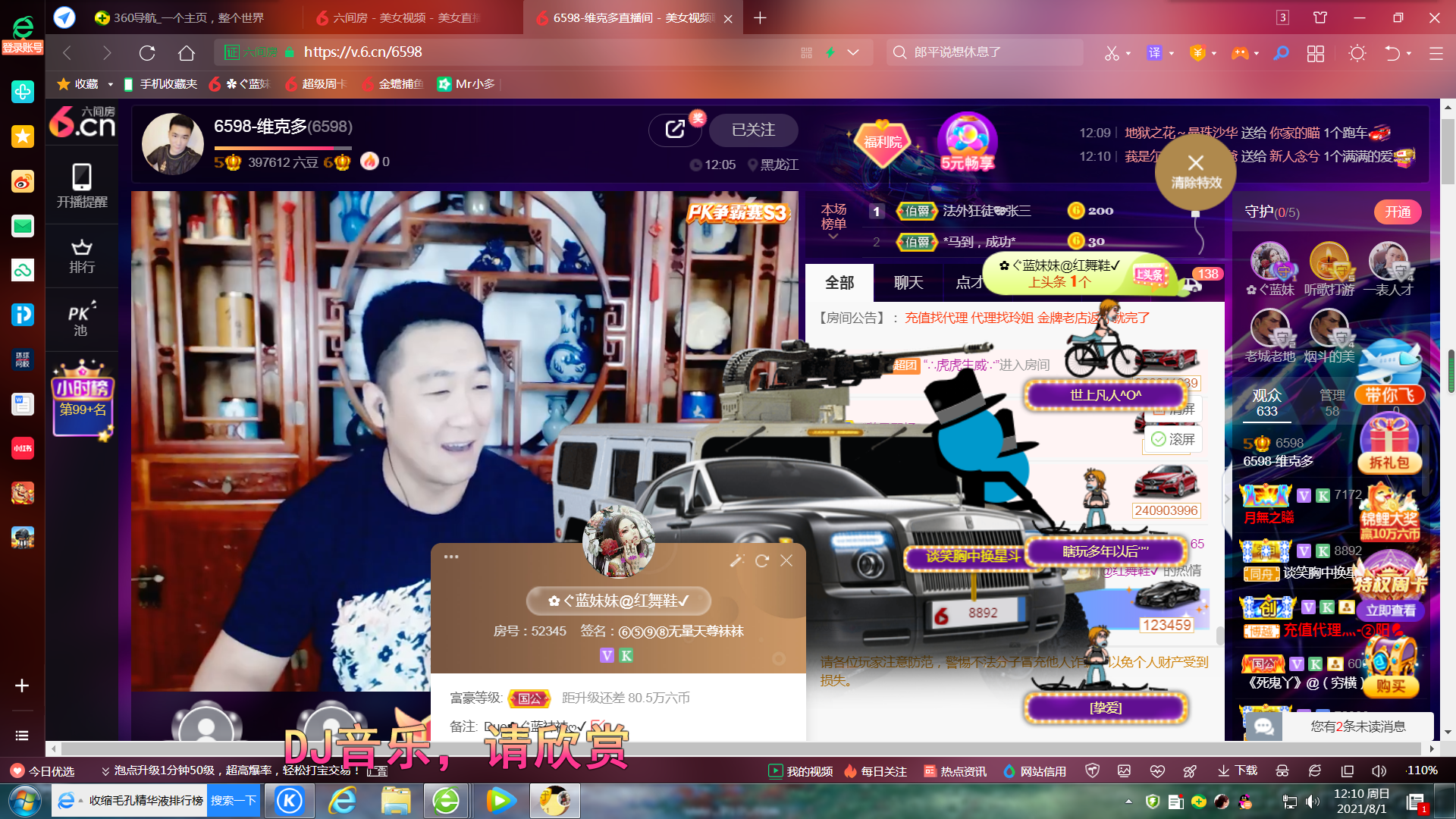Open the PK池 sidebar item
Screen dimensions: 1456x819
81,319
